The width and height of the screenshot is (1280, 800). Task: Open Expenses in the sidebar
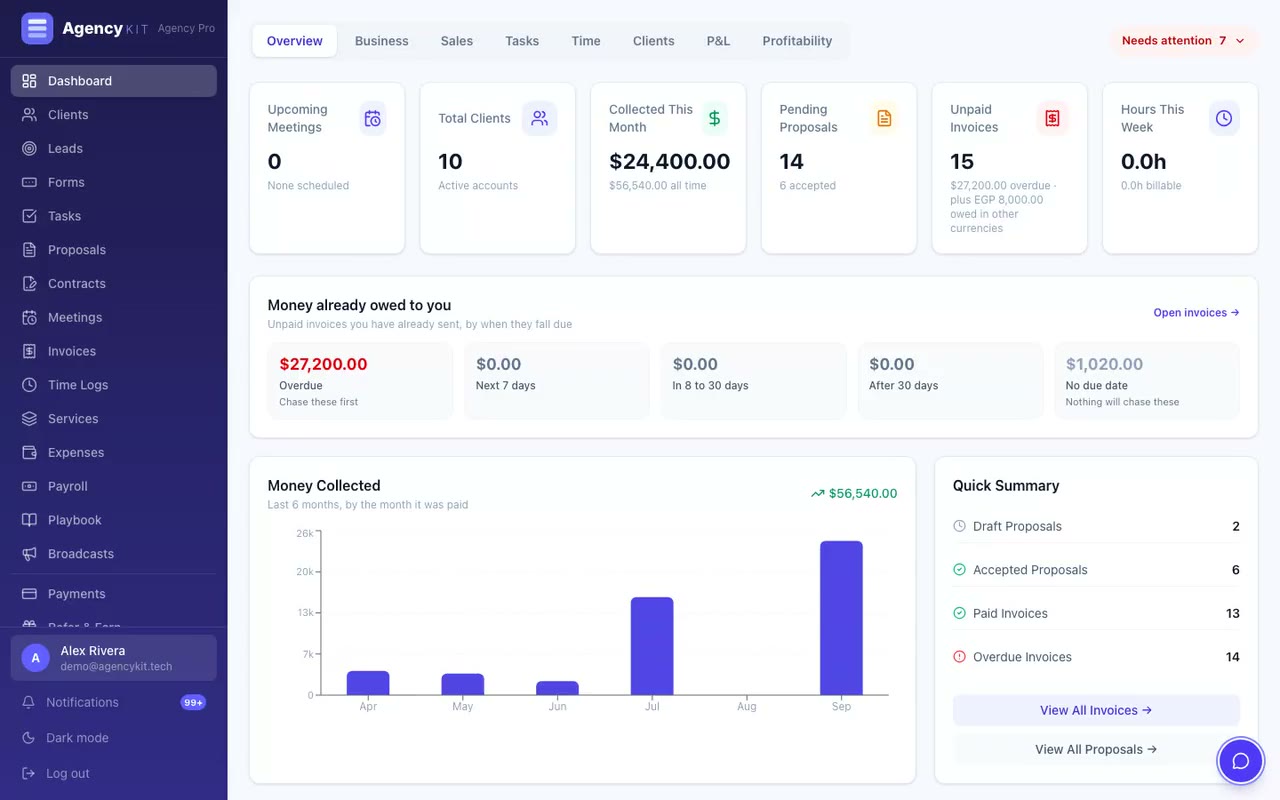tap(114, 452)
